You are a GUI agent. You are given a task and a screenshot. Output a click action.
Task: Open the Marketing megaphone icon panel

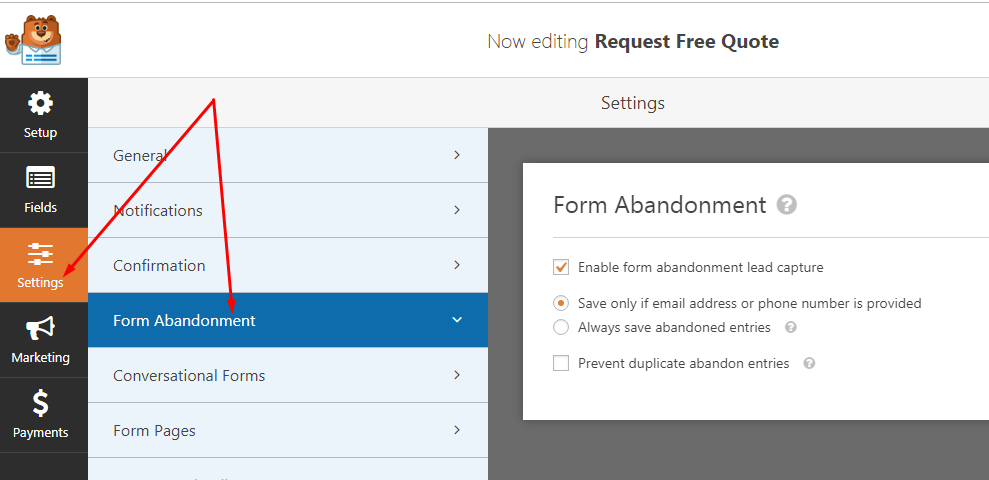(x=40, y=329)
